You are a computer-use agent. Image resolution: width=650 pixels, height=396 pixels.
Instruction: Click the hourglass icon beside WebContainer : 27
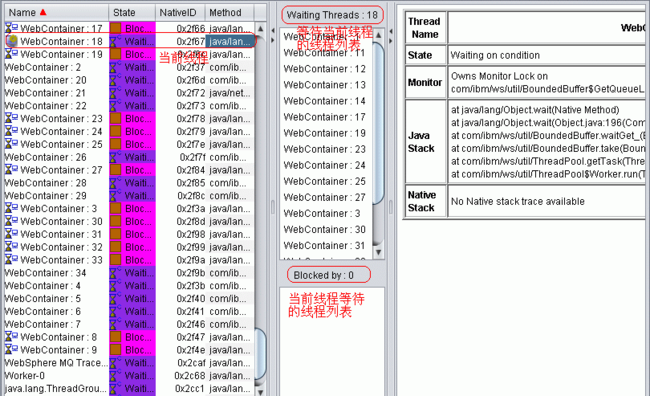(11, 170)
